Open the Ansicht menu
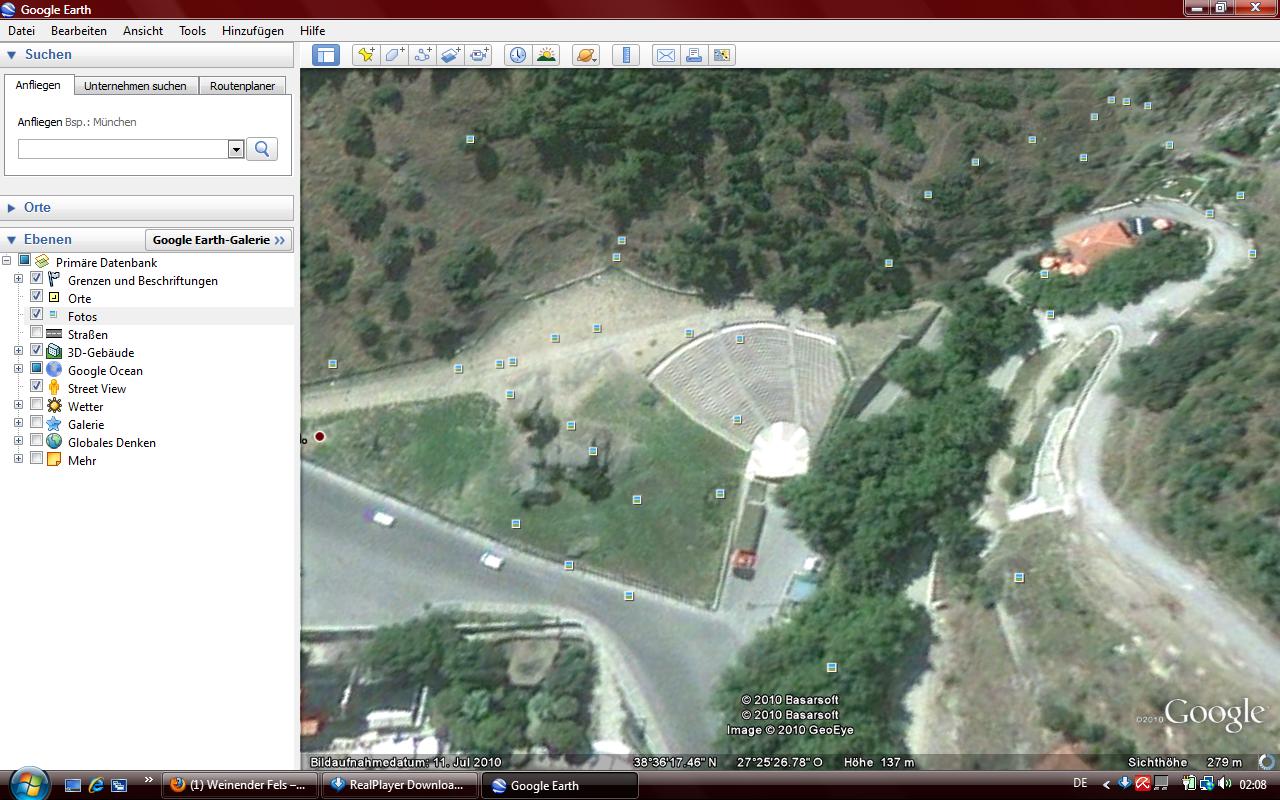Viewport: 1280px width, 800px height. pos(143,31)
